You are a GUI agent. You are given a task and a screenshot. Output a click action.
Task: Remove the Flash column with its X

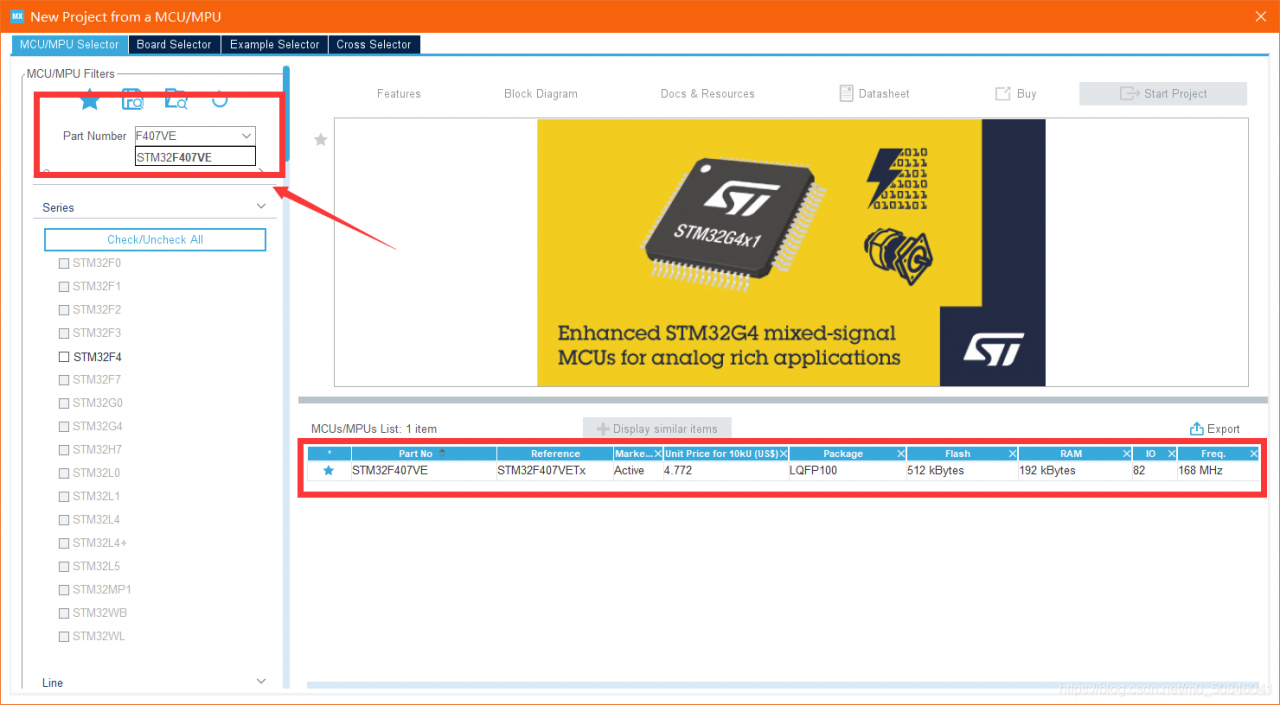tap(1013, 454)
